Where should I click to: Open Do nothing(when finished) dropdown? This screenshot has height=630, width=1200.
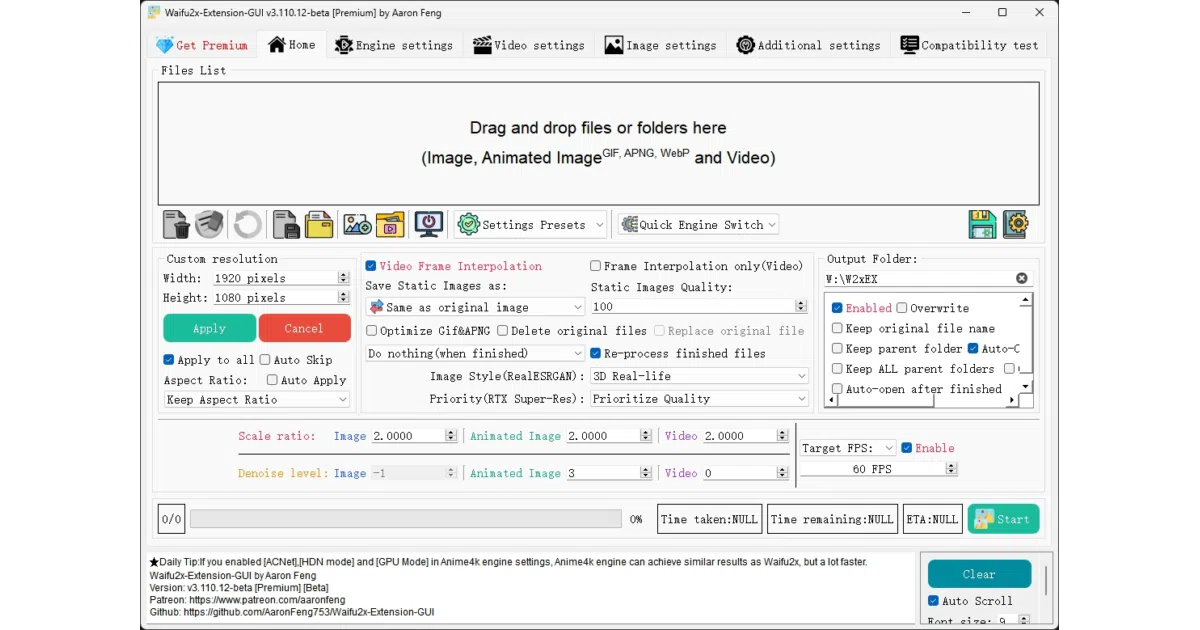click(x=475, y=354)
